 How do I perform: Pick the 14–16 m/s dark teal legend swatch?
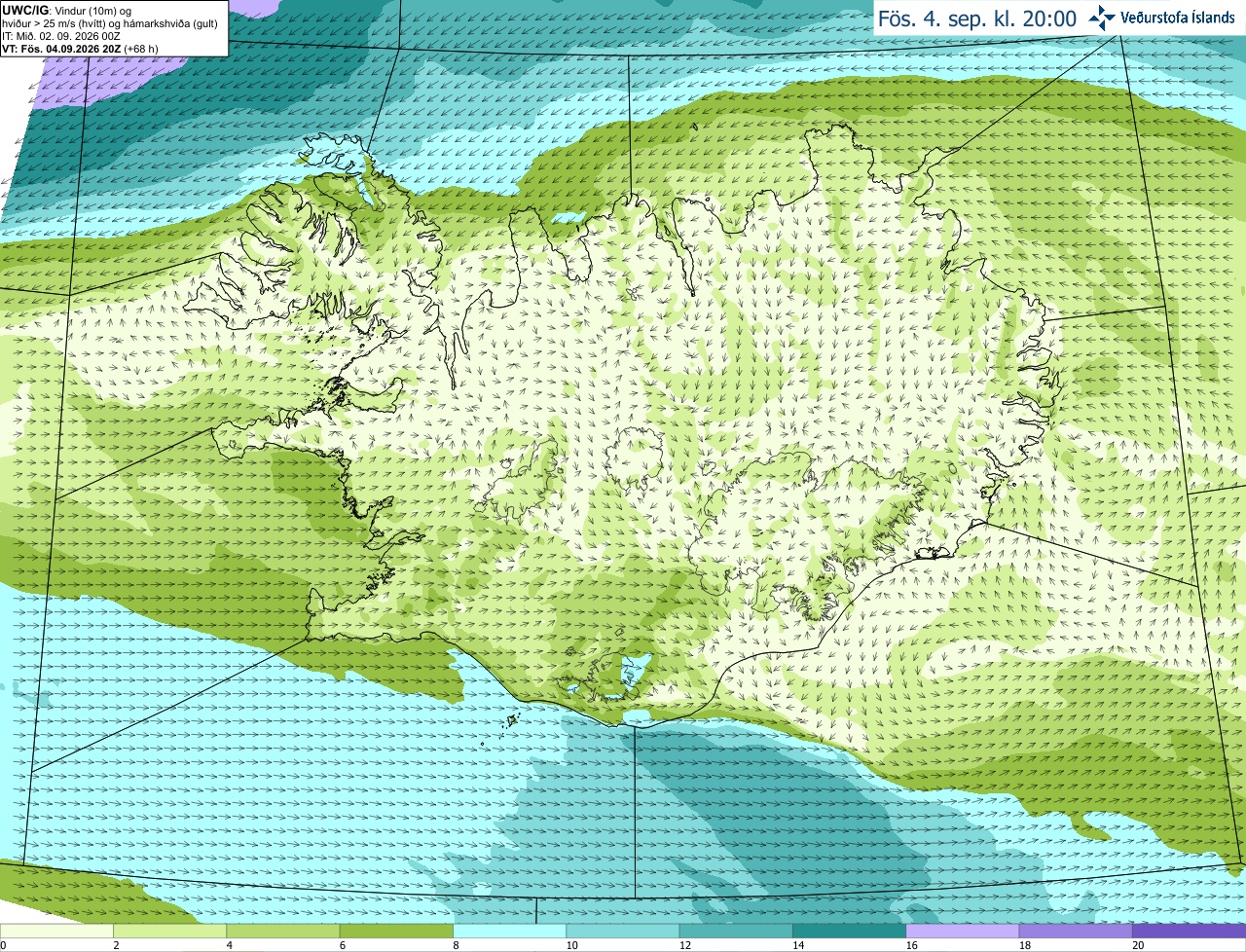[849, 931]
